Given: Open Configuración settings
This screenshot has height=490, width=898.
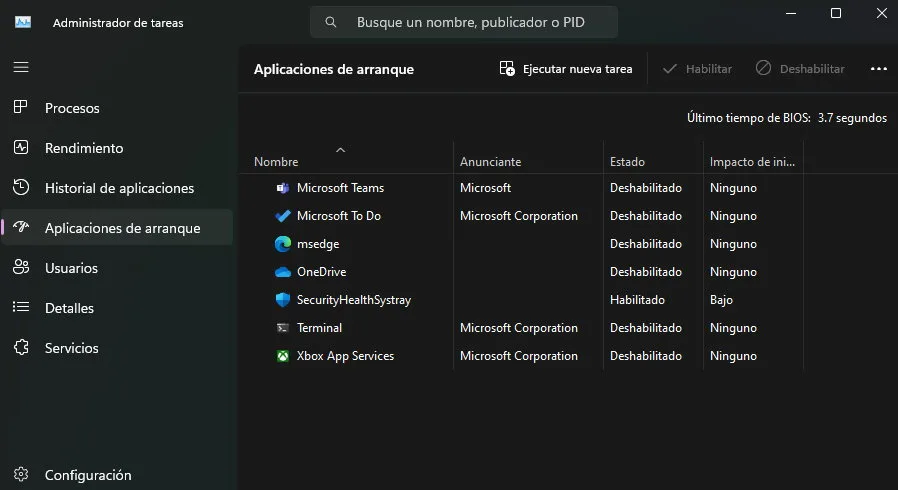Looking at the screenshot, I should [117, 475].
